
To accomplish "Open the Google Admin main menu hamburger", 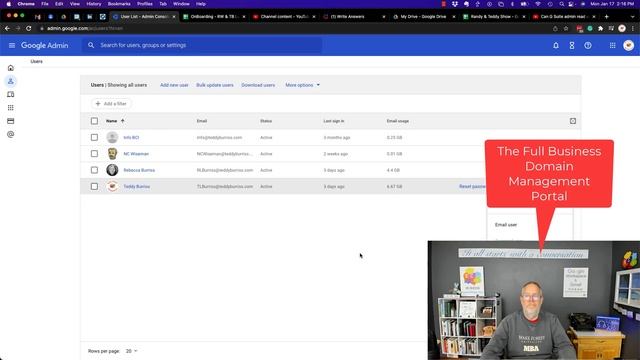I will click(x=12, y=45).
